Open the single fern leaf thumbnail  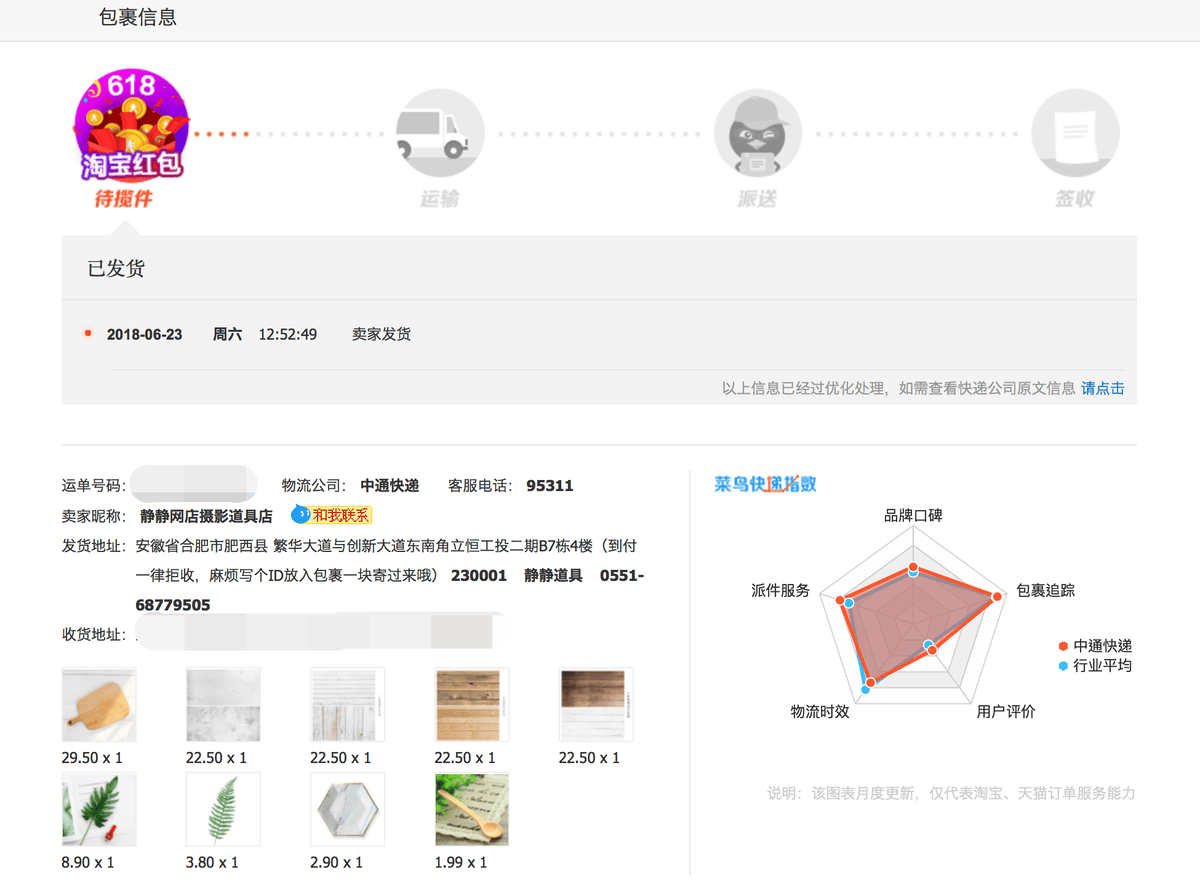point(223,809)
